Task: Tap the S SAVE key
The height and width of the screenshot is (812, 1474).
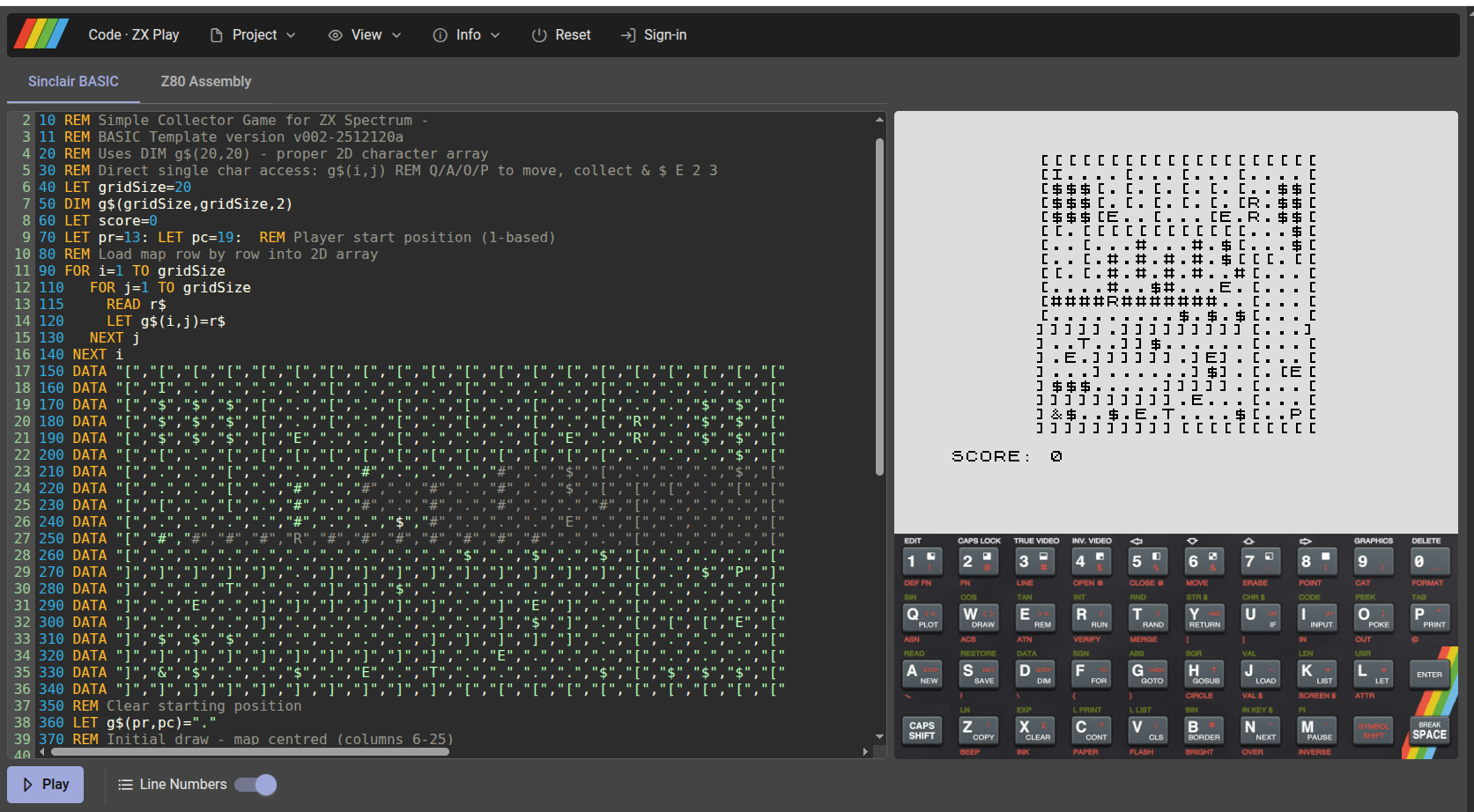Action: (x=979, y=674)
